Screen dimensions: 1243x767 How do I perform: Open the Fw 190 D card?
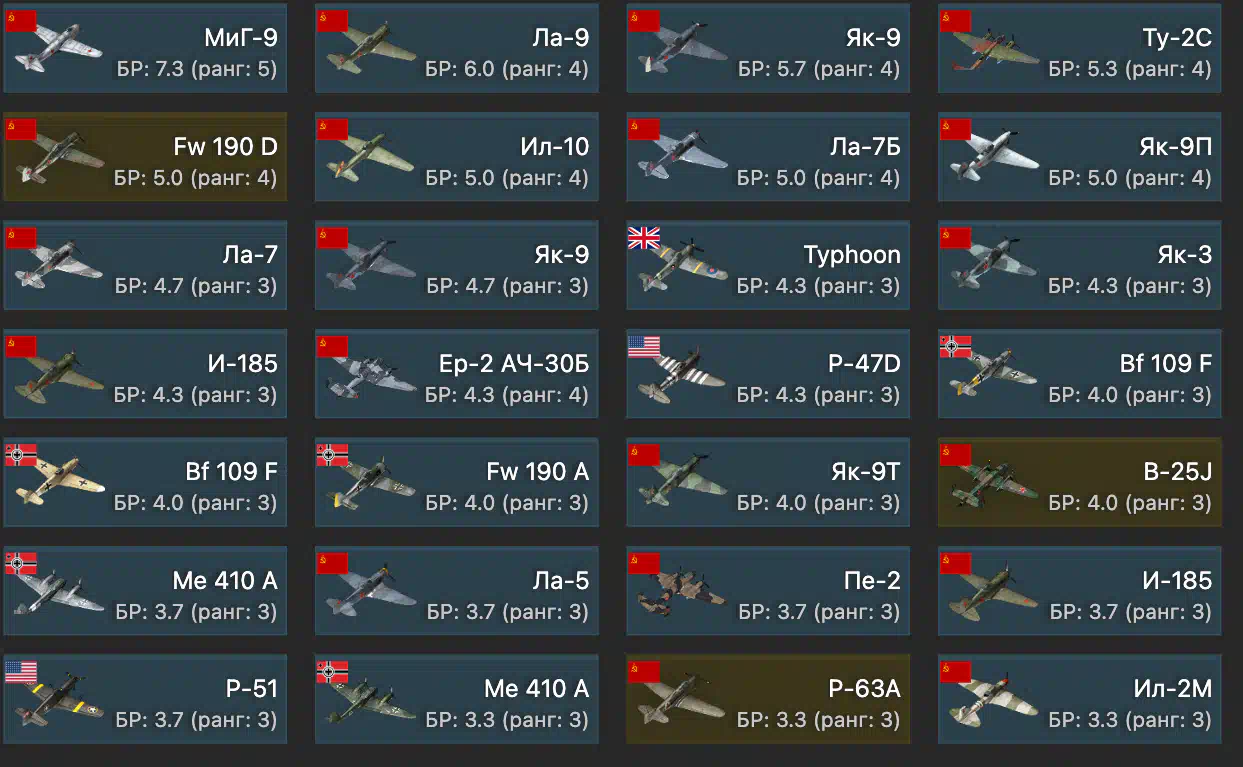tap(145, 157)
